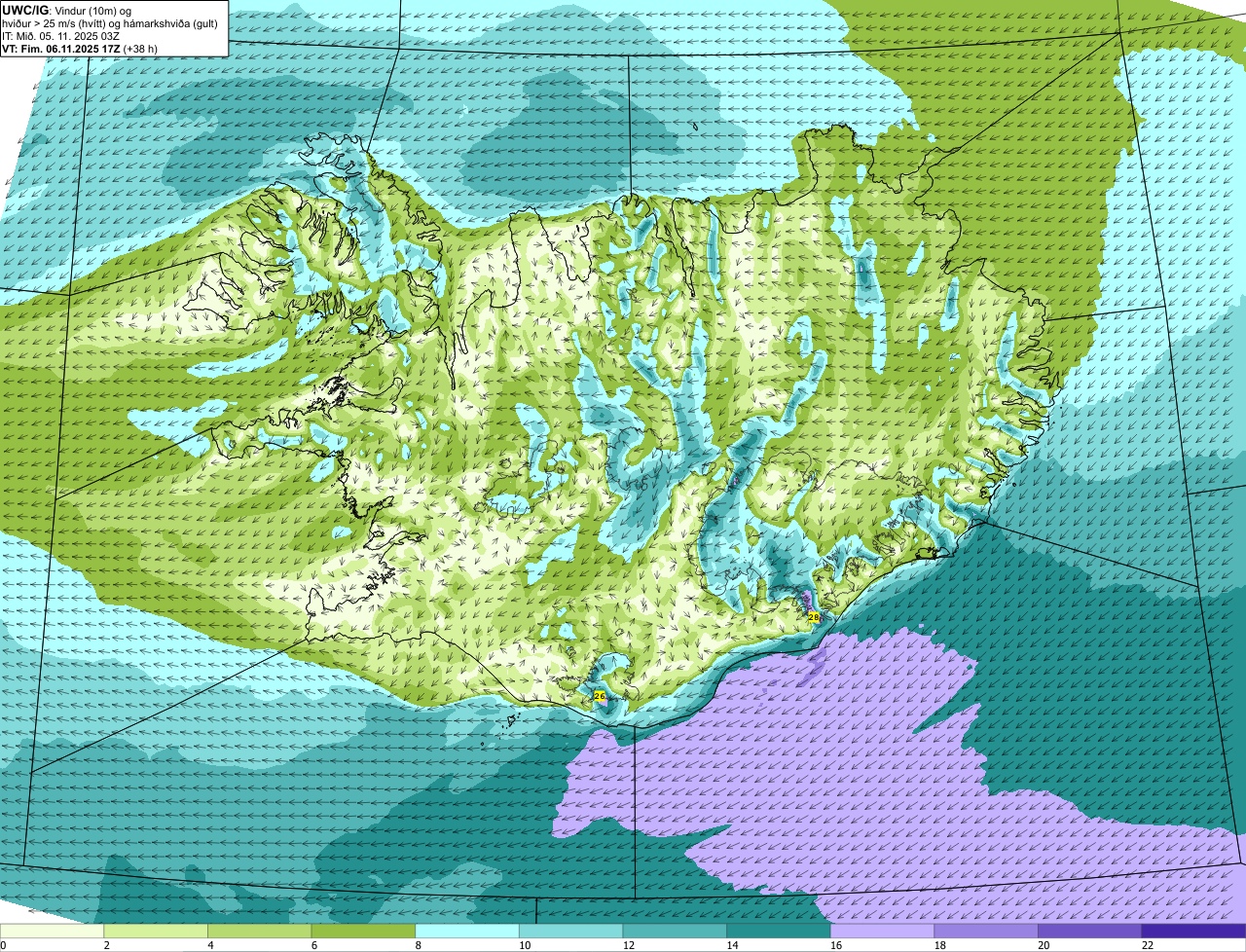Viewport: 1246px width, 952px height.
Task: Click the pale cream 0–2 m/s legend swatch
Action: tap(52, 931)
